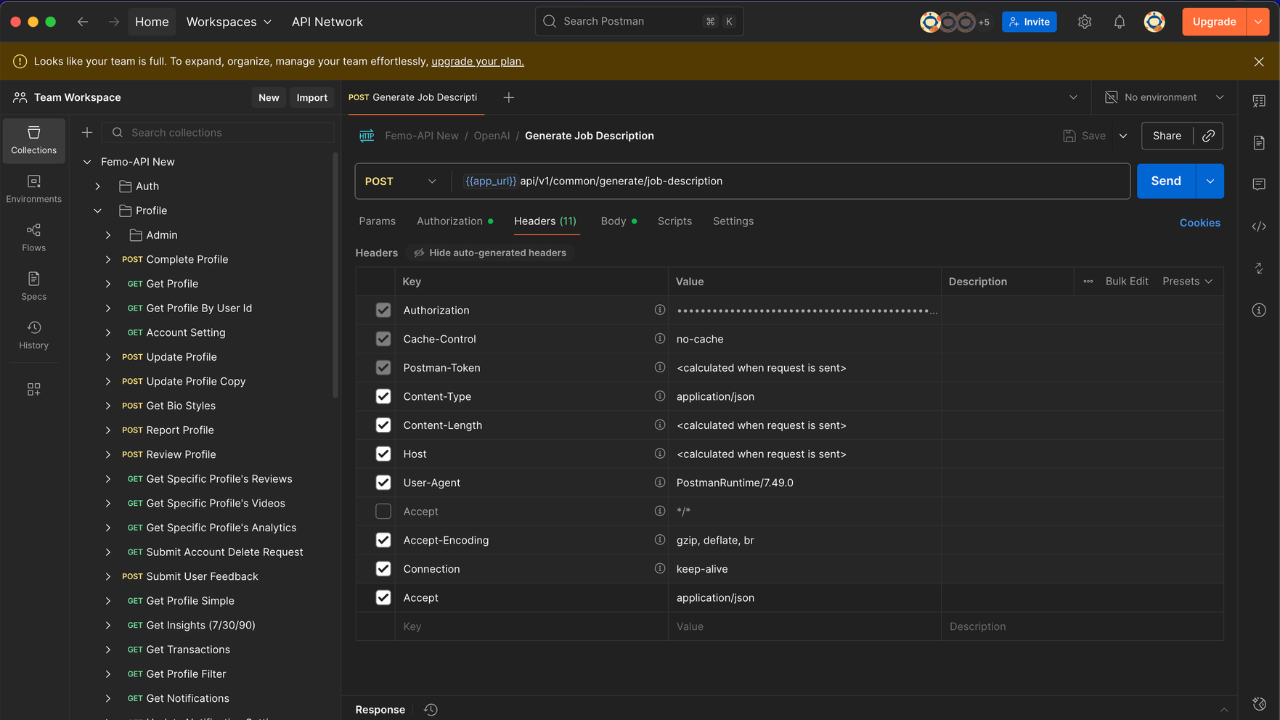Viewport: 1280px width, 720px height.
Task: Enable the Accept */* header
Action: pos(383,511)
